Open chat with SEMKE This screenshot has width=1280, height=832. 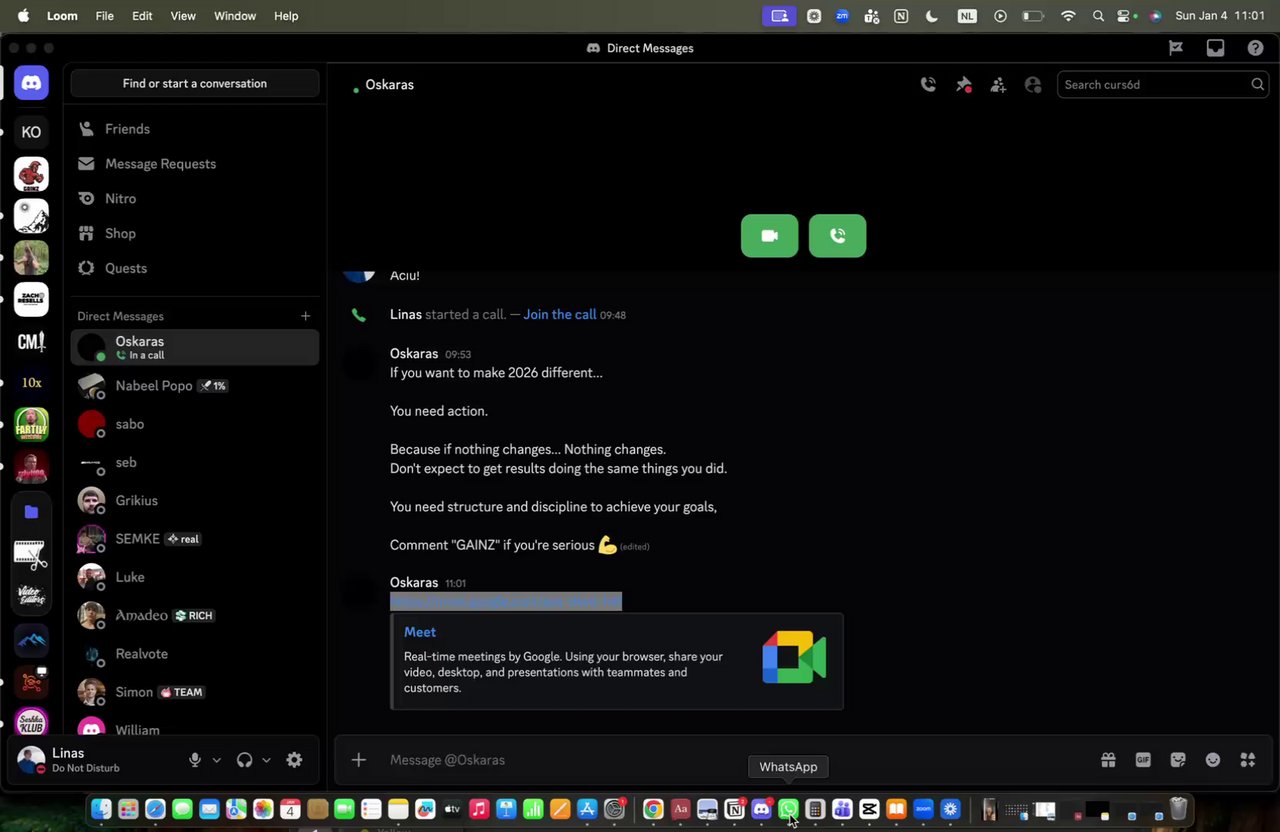pyautogui.click(x=195, y=539)
